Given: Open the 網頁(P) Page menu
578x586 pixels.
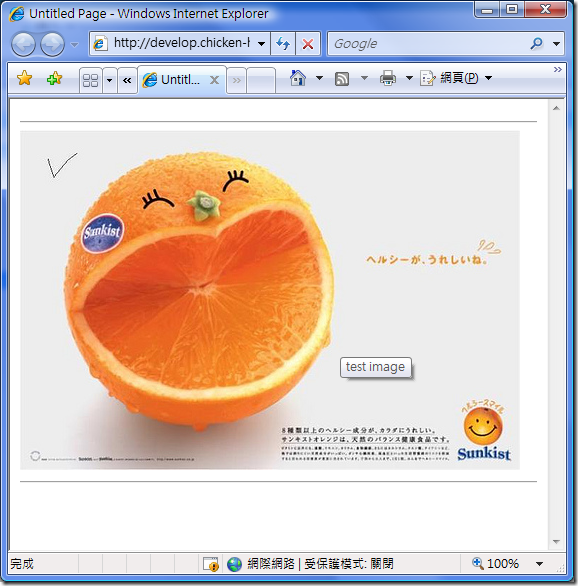Looking at the screenshot, I should tap(456, 78).
